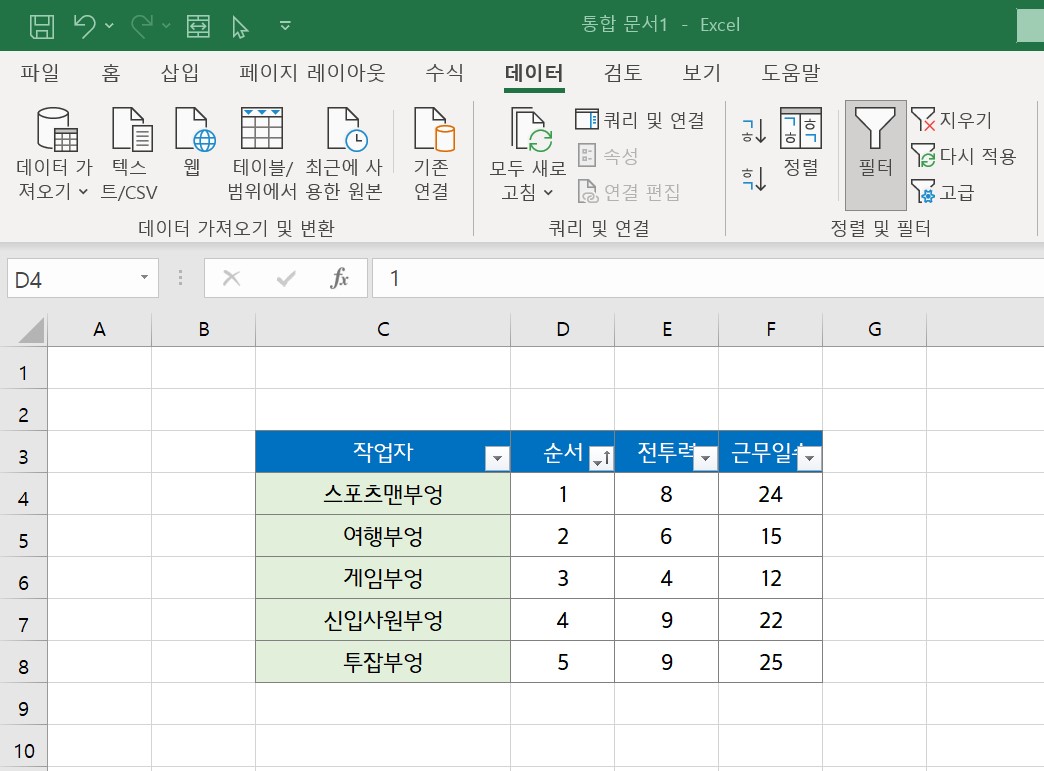Select the cell 게임부엉

383,578
